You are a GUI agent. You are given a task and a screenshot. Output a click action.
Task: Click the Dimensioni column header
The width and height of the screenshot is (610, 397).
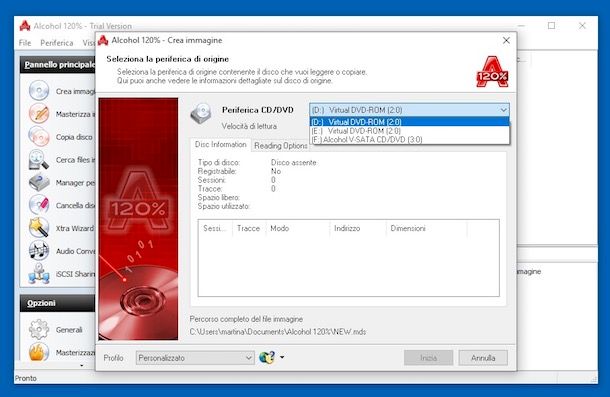click(426, 228)
